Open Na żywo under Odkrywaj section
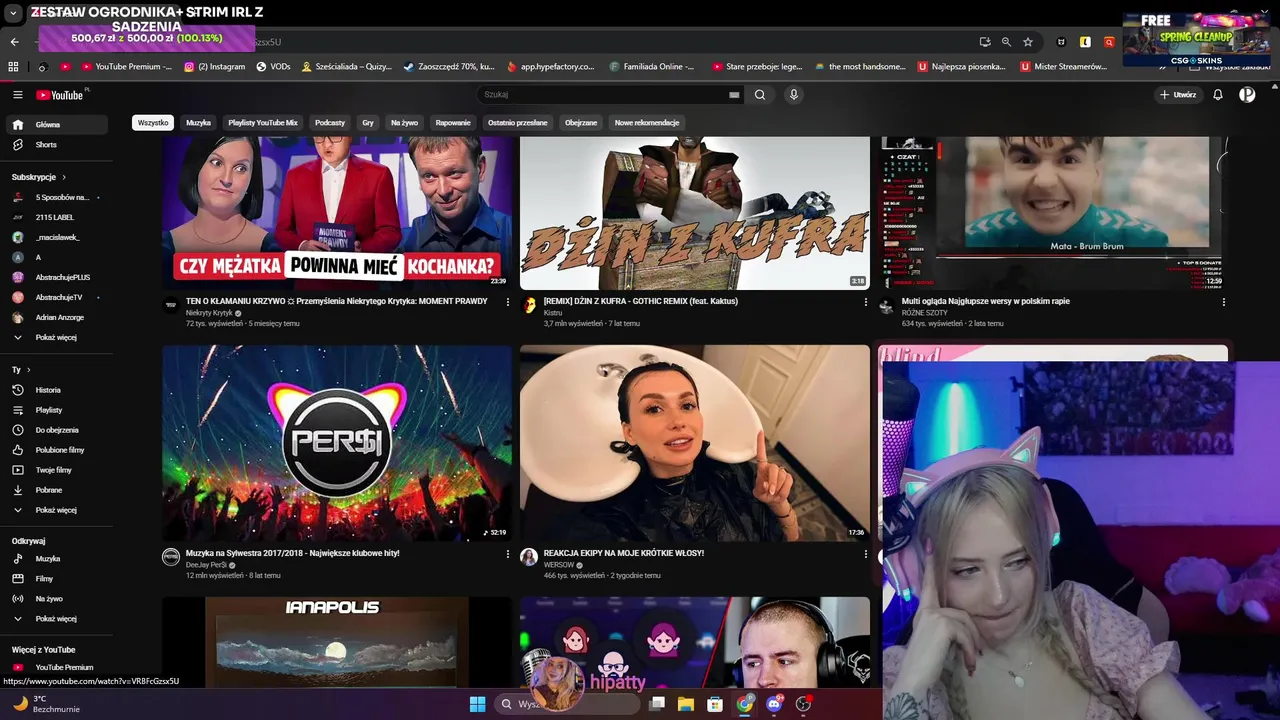This screenshot has height=720, width=1280. tap(55, 599)
